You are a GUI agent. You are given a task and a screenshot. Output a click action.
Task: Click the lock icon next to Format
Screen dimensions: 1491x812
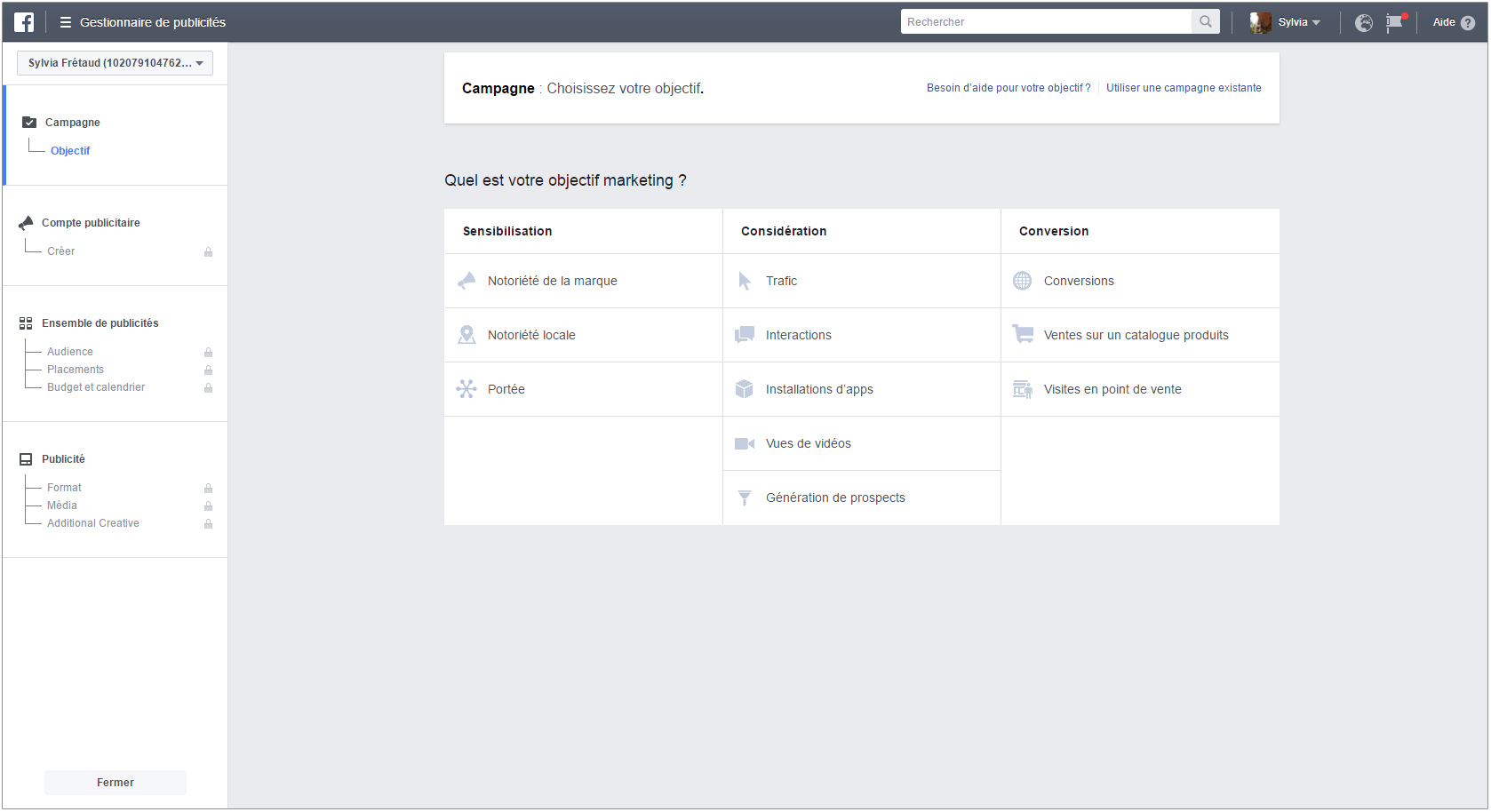tap(208, 489)
